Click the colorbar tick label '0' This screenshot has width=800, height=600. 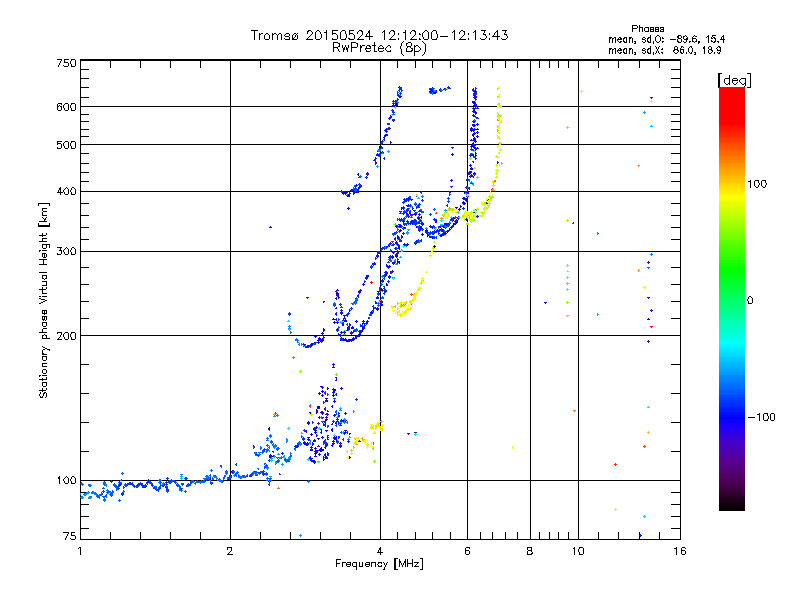click(x=750, y=301)
